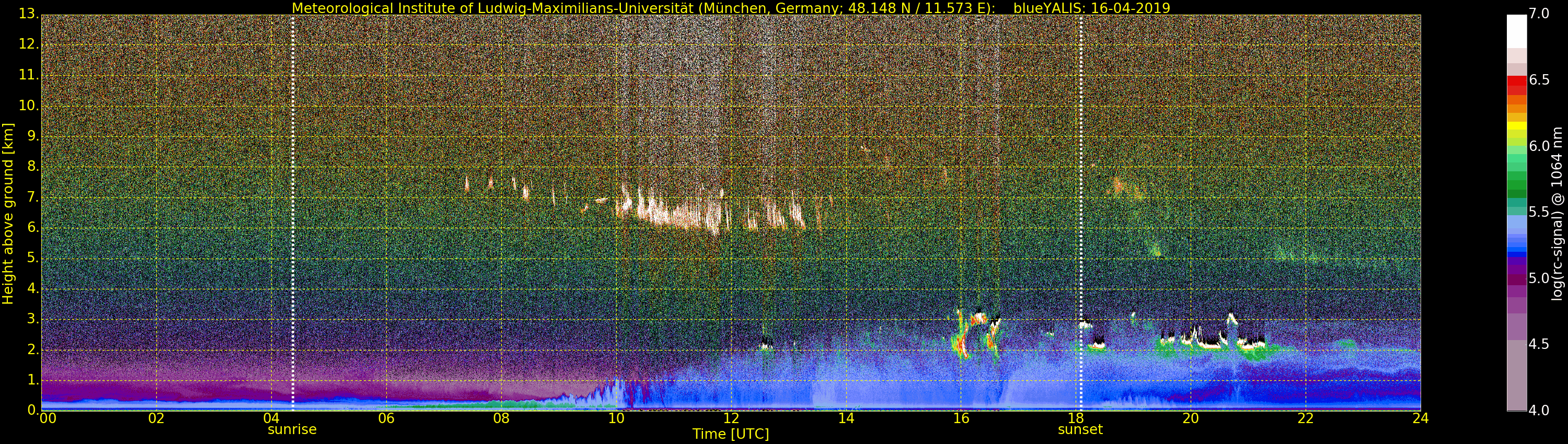Pick the white segment at colorbar top

click(1516, 32)
